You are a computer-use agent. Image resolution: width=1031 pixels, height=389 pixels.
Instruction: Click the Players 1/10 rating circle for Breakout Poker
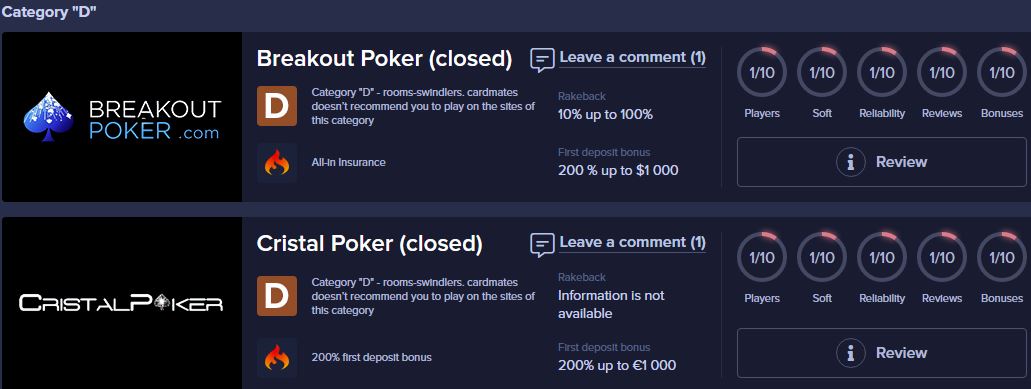[761, 72]
